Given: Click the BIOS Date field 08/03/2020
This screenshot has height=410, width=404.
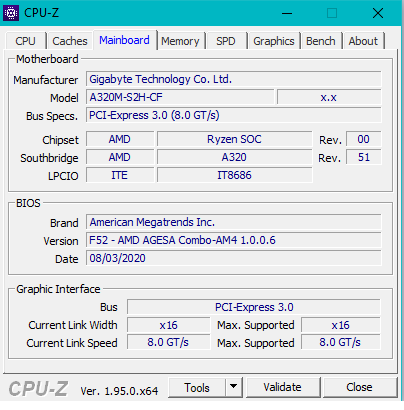Looking at the screenshot, I should 233,258.
